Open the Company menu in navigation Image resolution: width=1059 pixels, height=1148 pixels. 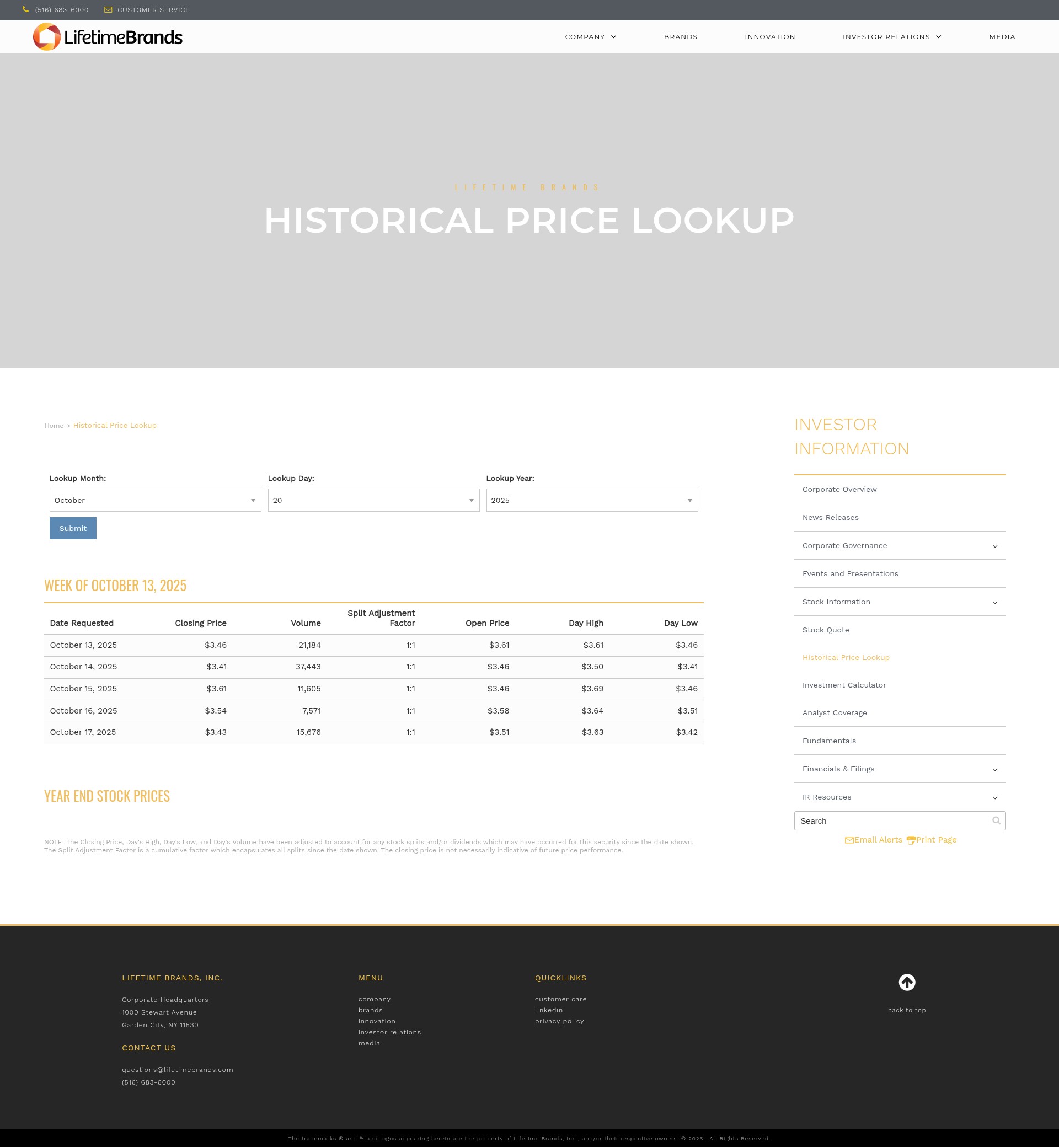click(590, 36)
